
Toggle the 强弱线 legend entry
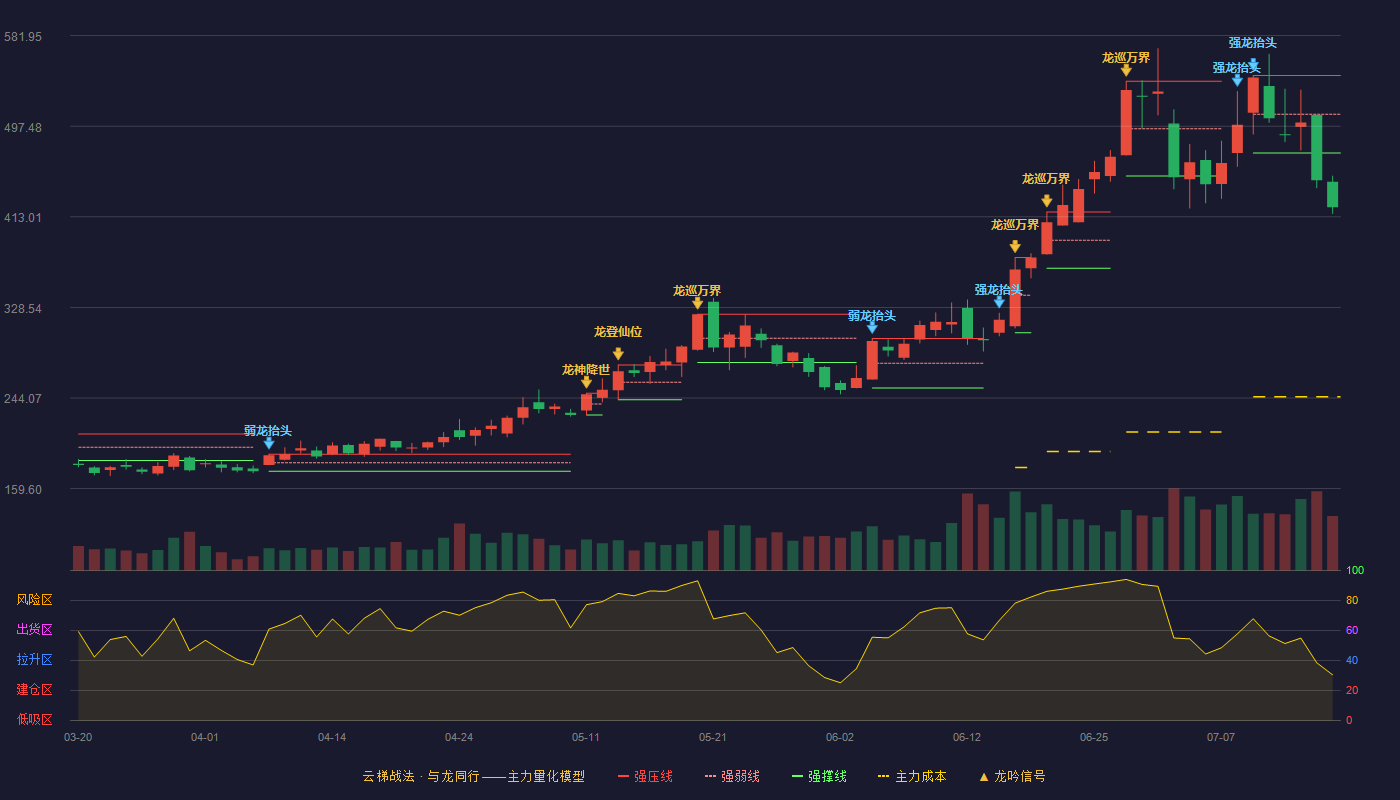732,776
